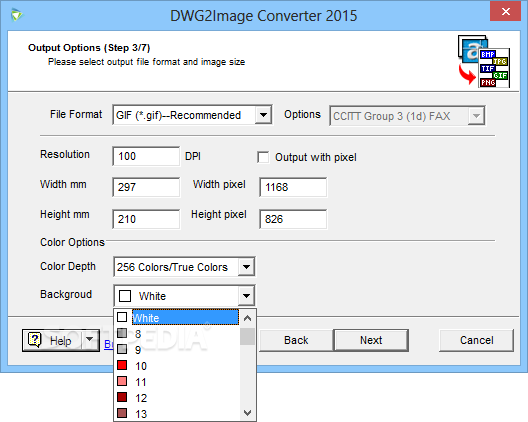Image resolution: width=528 pixels, height=422 pixels.
Task: Click the image formats converter logo
Action: coord(484,61)
